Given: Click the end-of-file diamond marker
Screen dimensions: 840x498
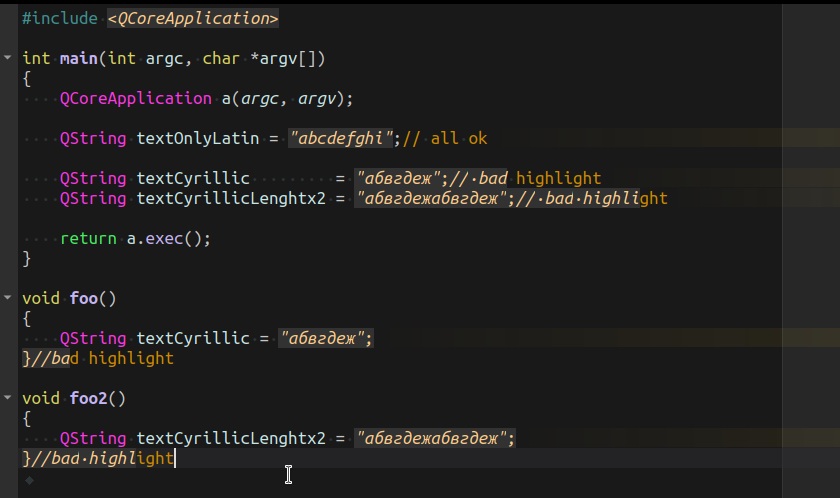Looking at the screenshot, I should 28,480.
